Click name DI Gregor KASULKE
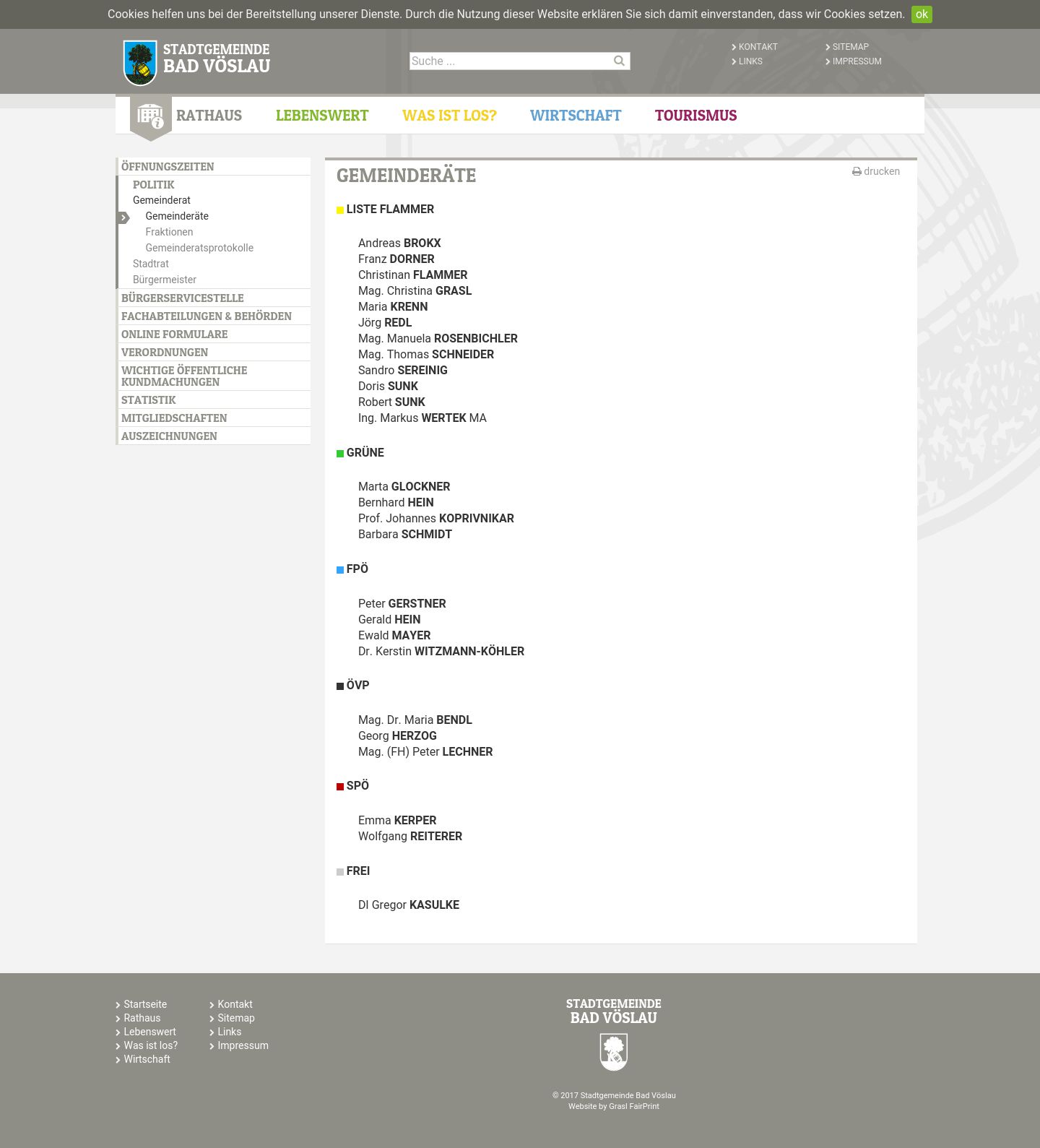Viewport: 1040px width, 1148px height. (409, 905)
